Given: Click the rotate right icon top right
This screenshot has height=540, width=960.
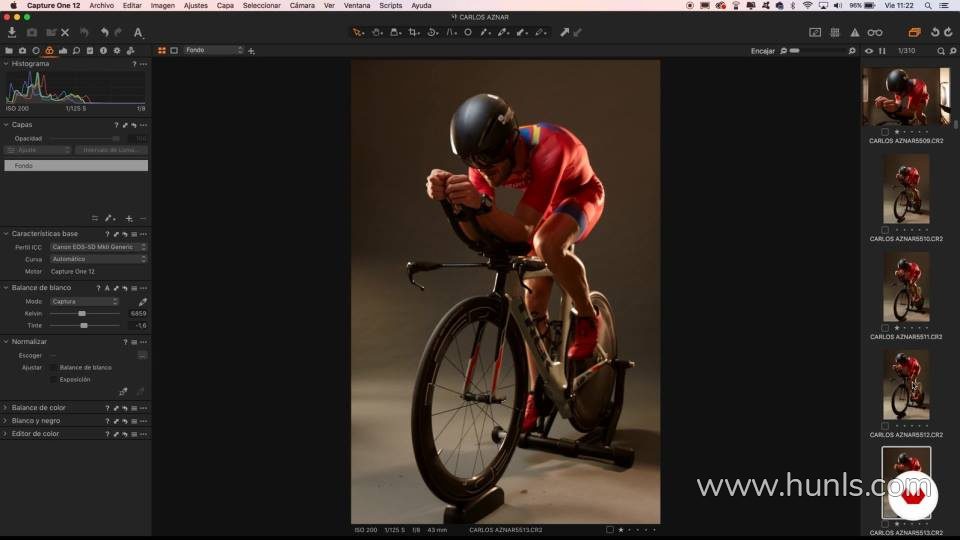Looking at the screenshot, I should [948, 32].
